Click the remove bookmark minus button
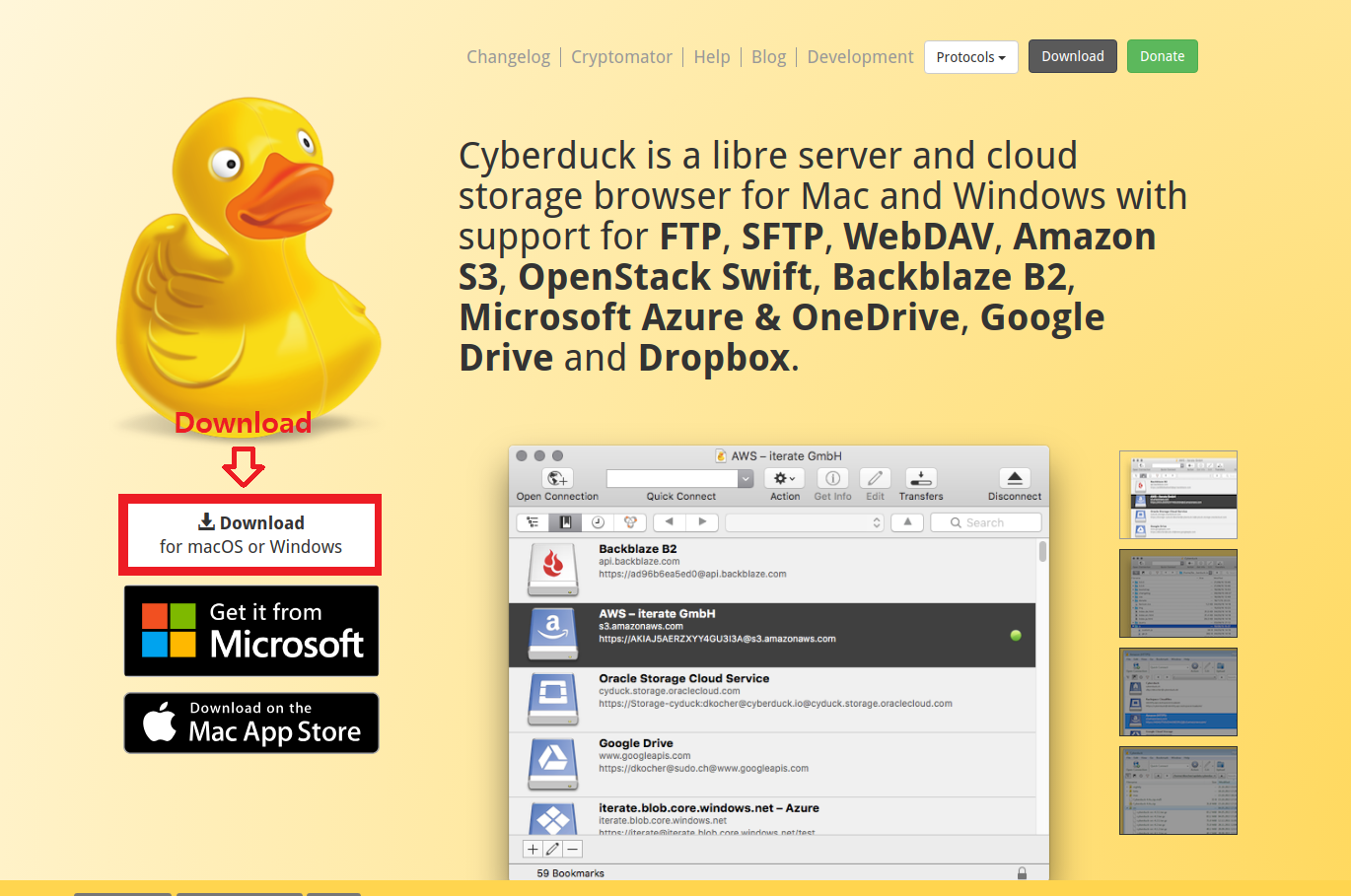This screenshot has width=1351, height=896. click(x=573, y=849)
